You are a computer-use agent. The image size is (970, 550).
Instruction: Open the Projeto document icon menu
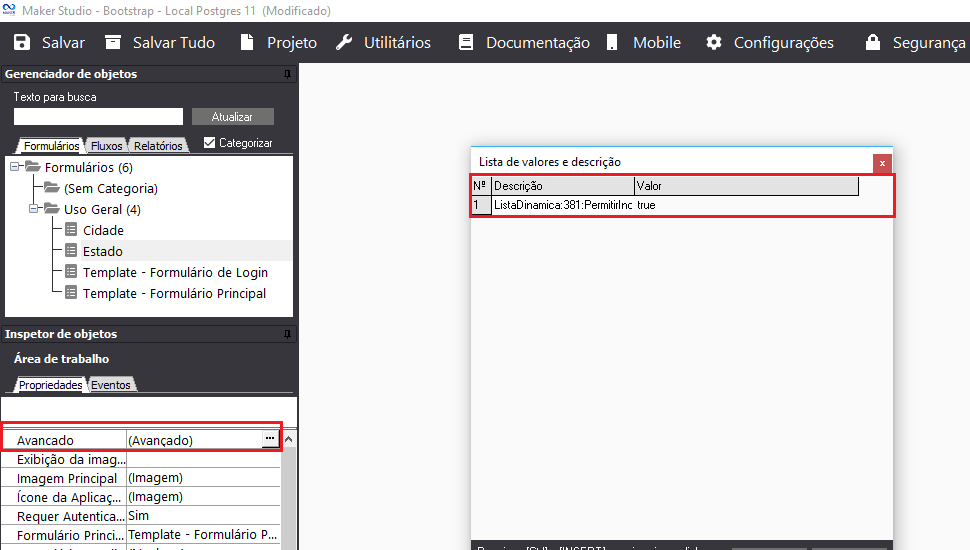point(247,43)
